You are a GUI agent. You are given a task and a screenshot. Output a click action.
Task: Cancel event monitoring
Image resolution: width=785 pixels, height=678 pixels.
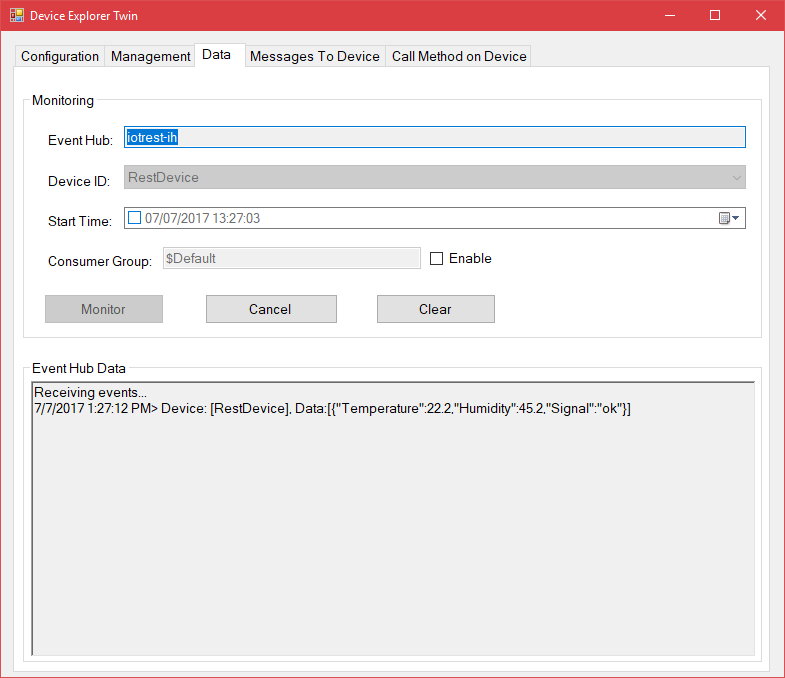[x=271, y=309]
